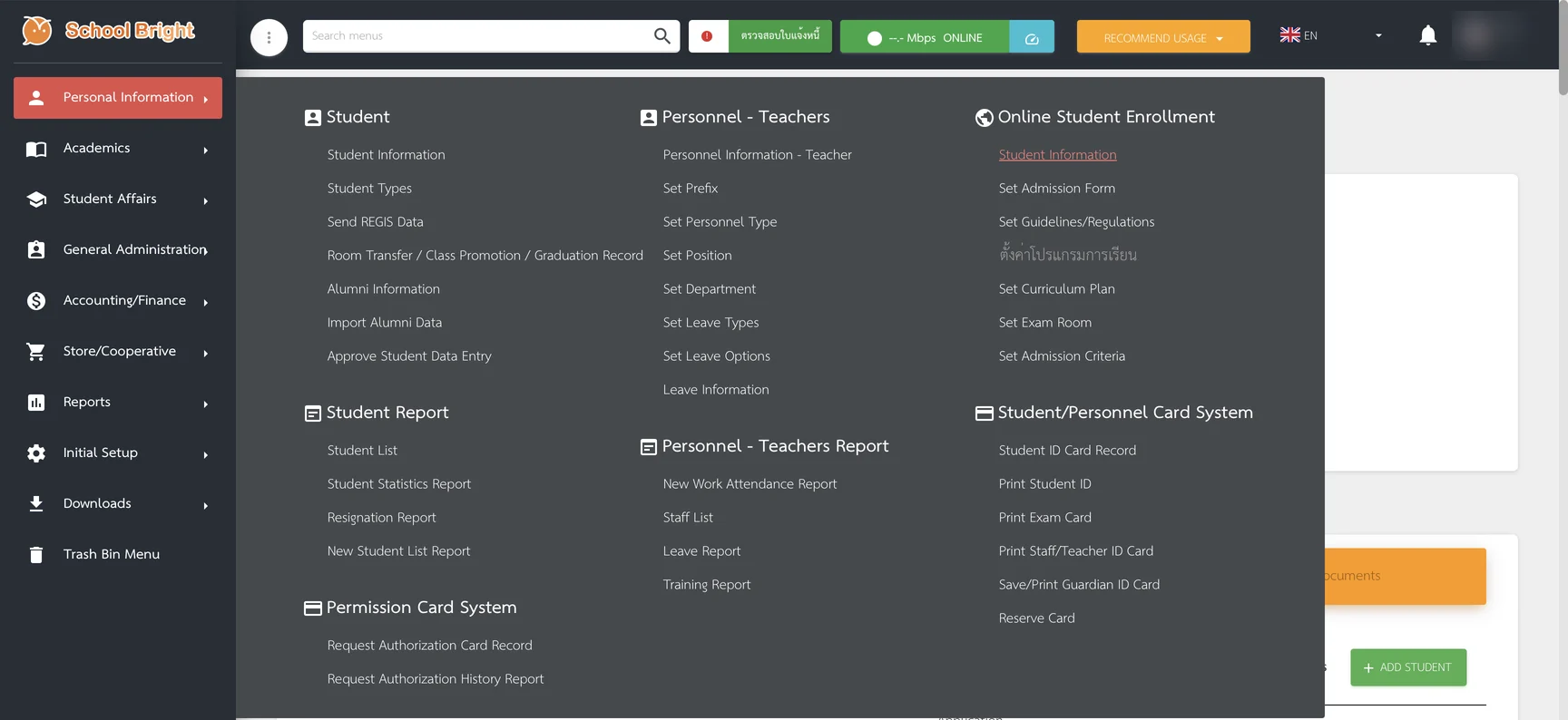Screen dimensions: 1568x720
Task: Click the green ADD STUDENT button
Action: (x=1408, y=667)
